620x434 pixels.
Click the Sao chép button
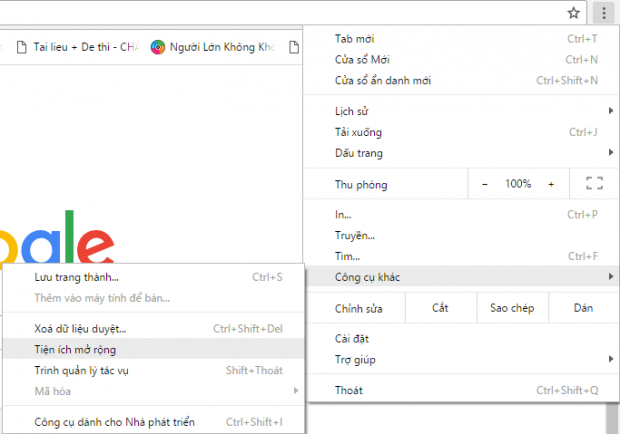pyautogui.click(x=511, y=308)
